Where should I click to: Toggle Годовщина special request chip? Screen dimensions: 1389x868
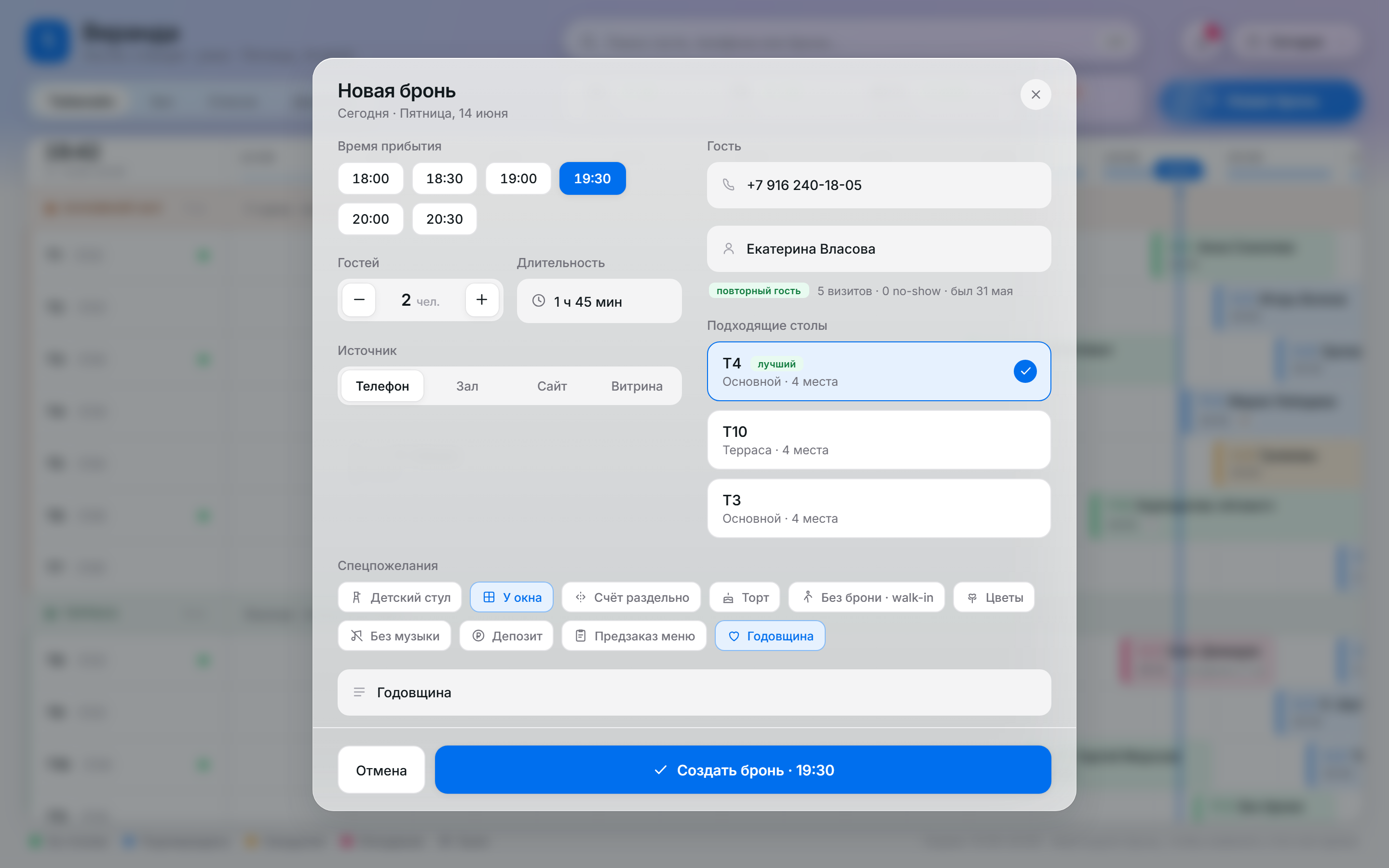click(x=770, y=636)
